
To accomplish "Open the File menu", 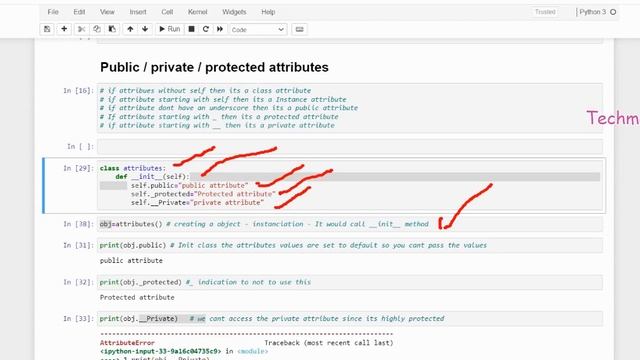I will (53, 12).
